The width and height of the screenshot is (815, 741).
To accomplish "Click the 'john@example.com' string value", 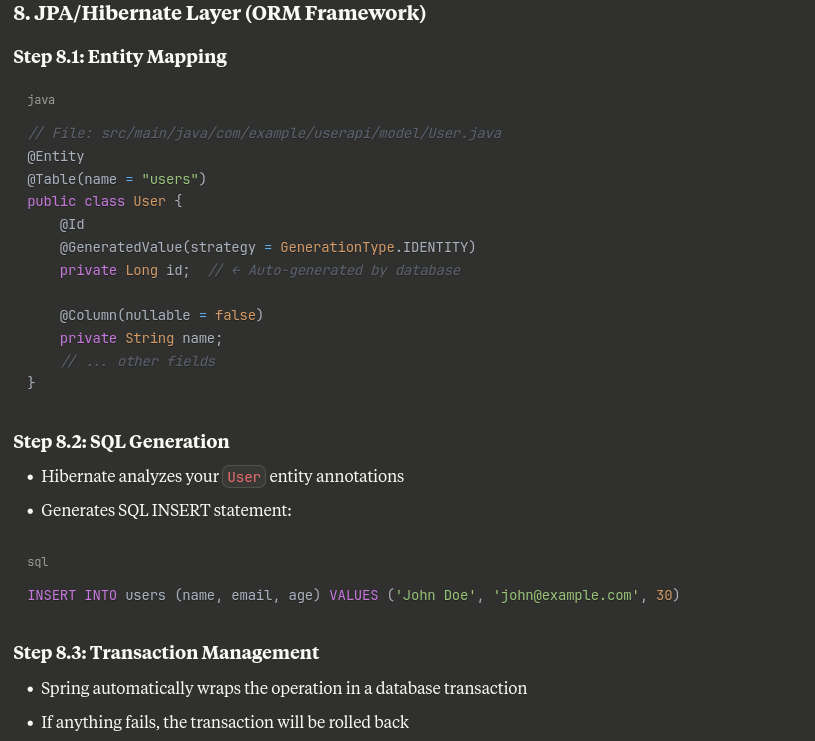I will (x=566, y=596).
